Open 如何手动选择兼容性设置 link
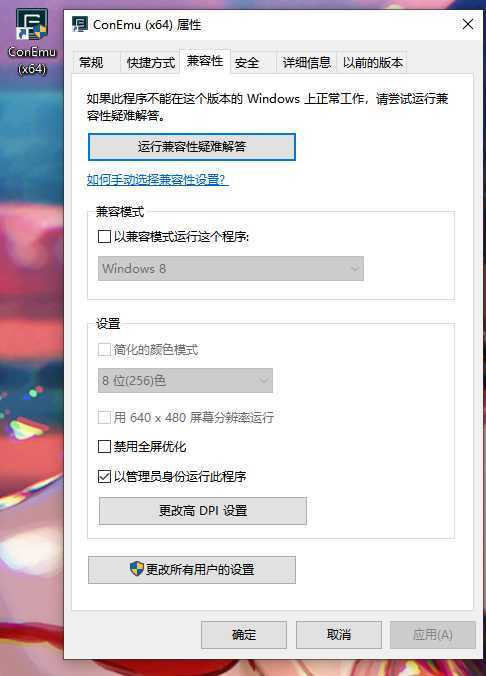The image size is (486, 676). pos(157,179)
